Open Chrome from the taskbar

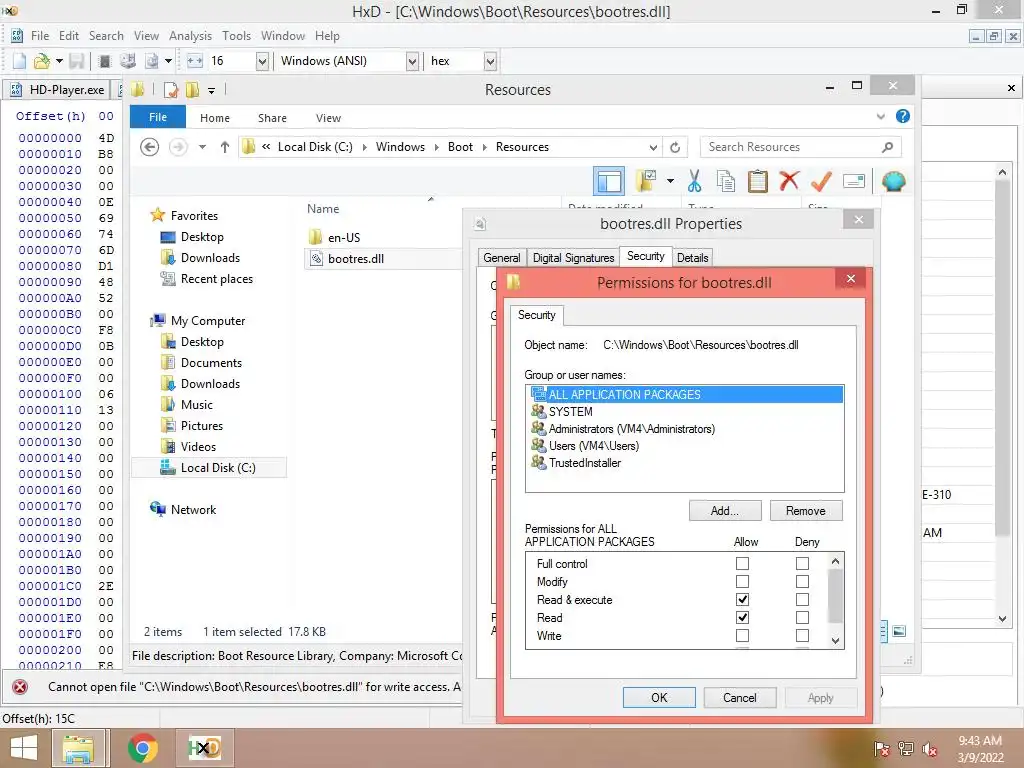pyautogui.click(x=143, y=748)
